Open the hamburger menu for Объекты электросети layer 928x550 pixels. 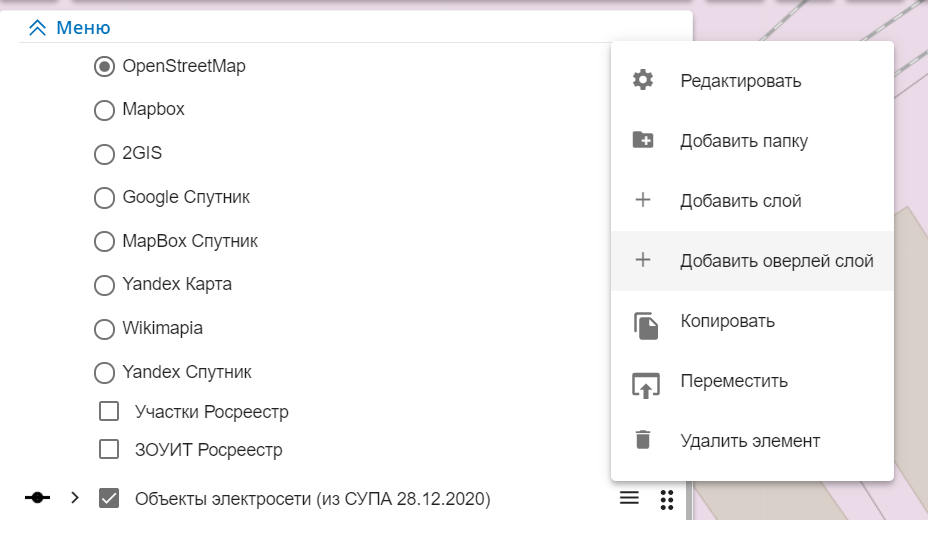pos(629,498)
